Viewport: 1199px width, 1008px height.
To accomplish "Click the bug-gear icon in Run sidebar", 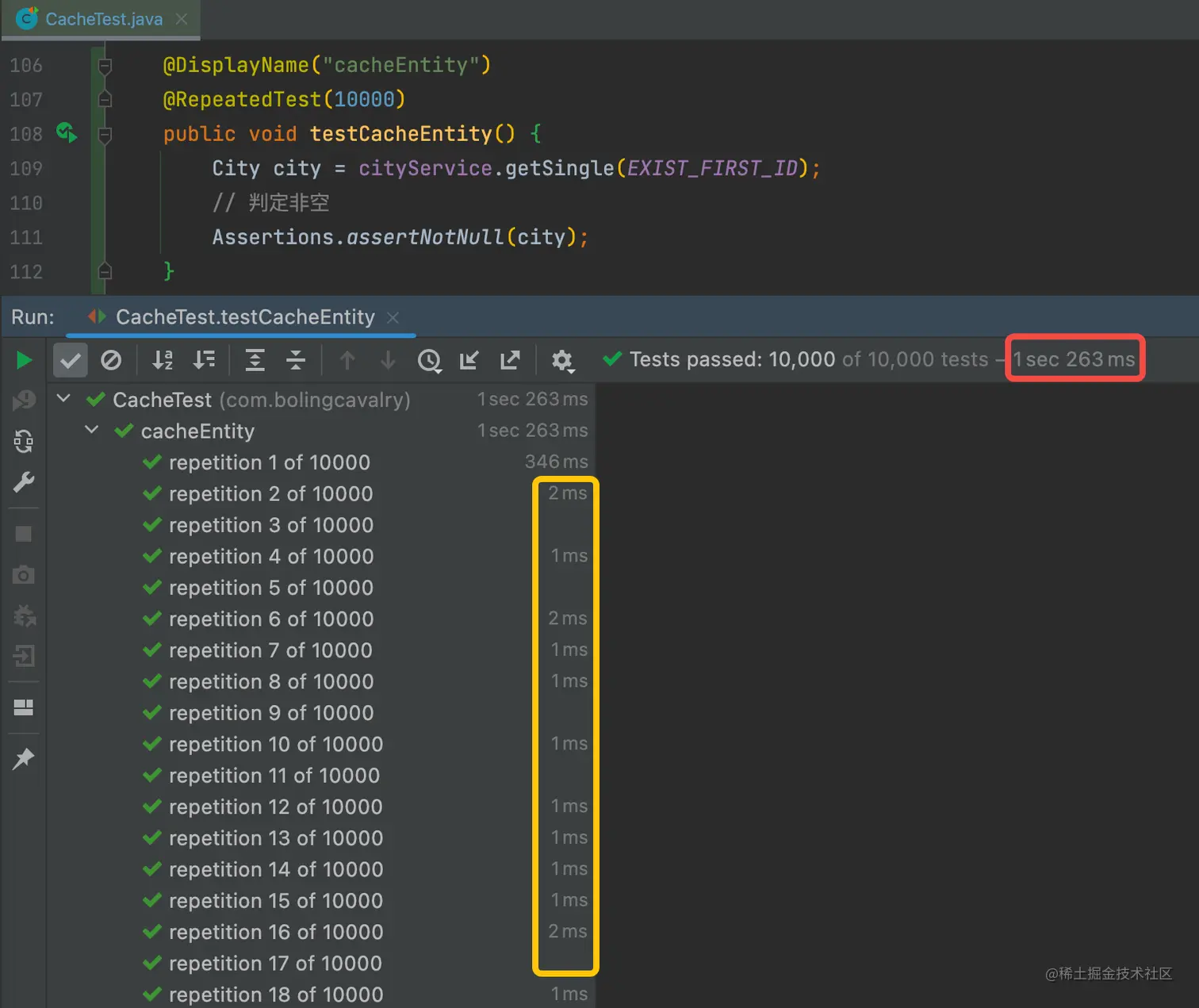I will point(25,615).
